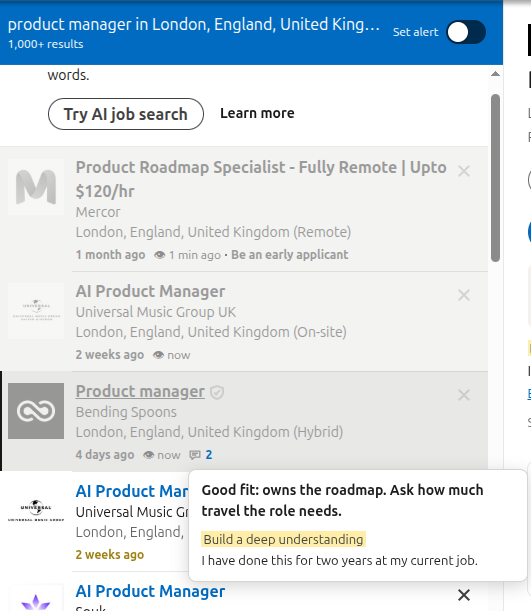Viewport: 531px width, 611px height.
Task: Open the last AI Product Manager title
Action: [x=150, y=592]
